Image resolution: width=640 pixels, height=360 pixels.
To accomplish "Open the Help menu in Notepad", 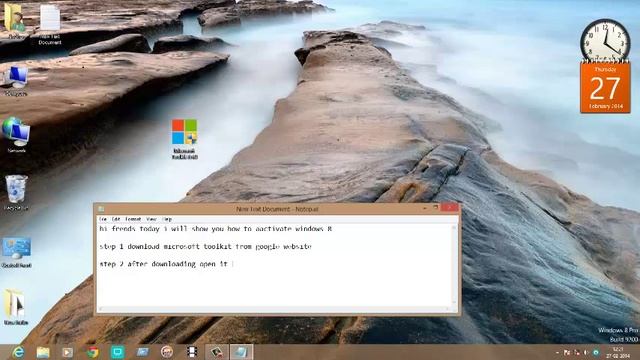I will click(167, 219).
